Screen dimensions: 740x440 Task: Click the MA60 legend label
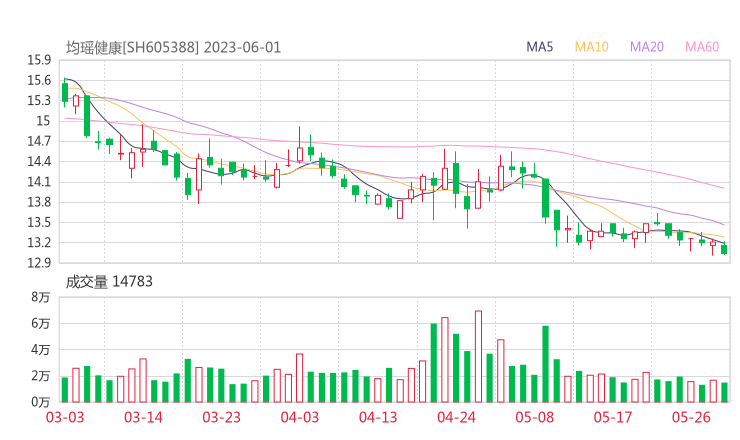coord(702,47)
